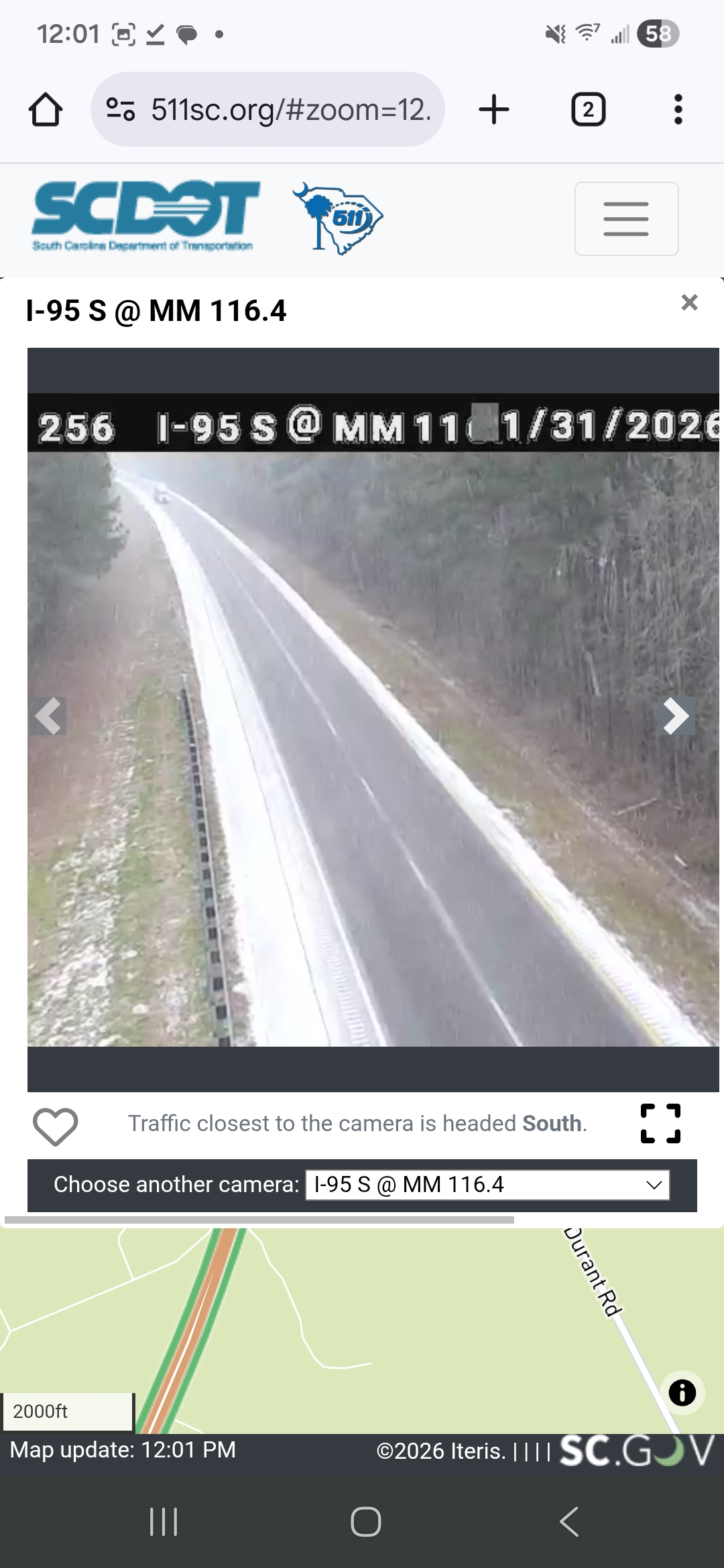Expand the camera view to fullscreen

pos(660,1123)
